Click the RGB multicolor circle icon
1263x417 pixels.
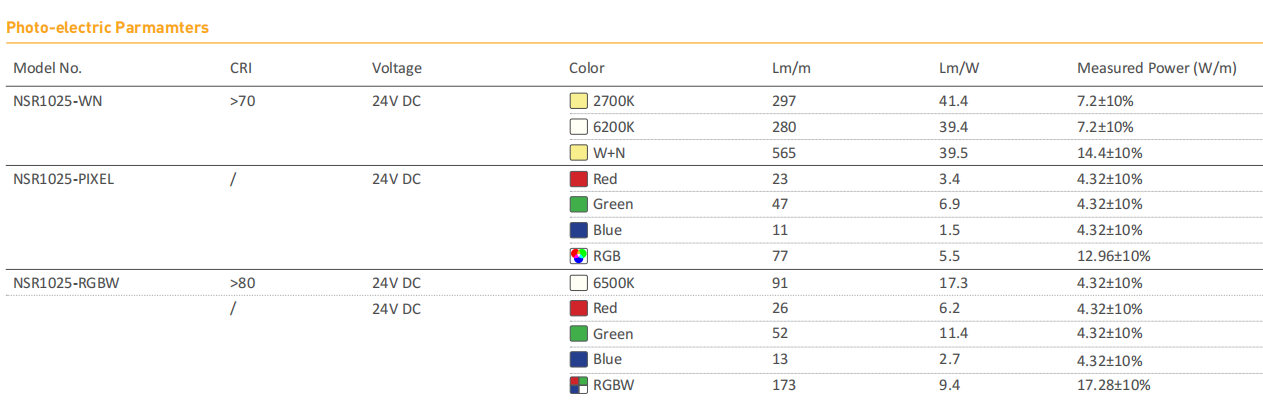(x=578, y=256)
